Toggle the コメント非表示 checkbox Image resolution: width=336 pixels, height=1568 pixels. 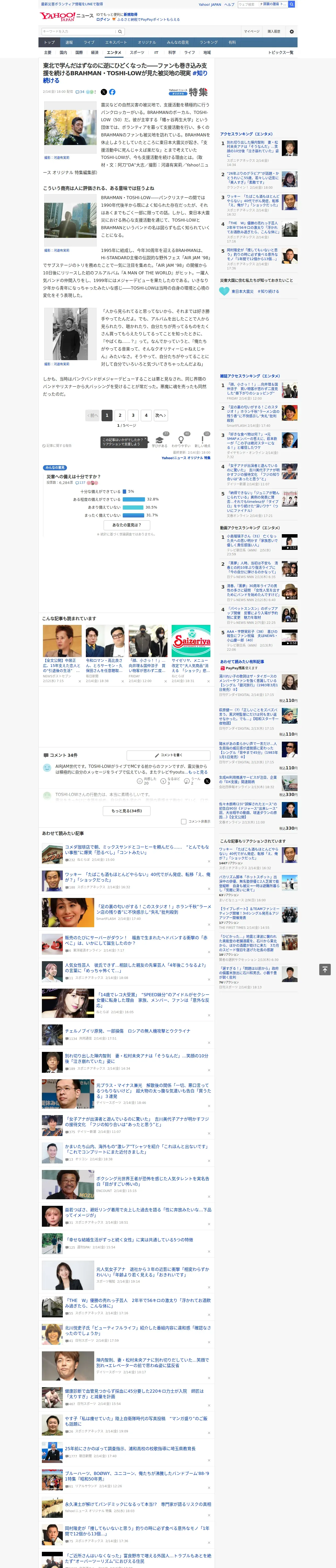(183, 821)
